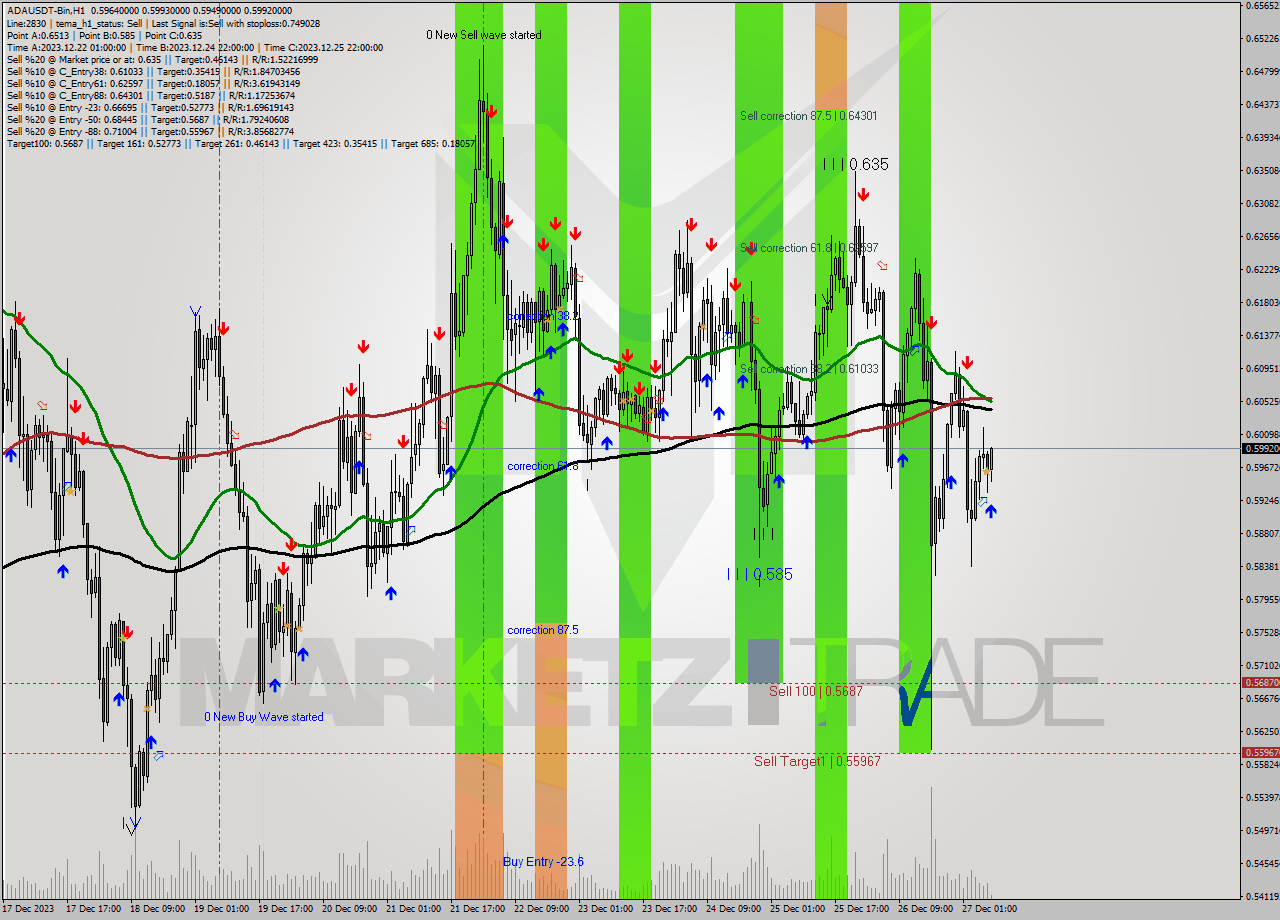Click the 'Sell %10 @ C_Entry88: 0.64301' line
Image resolution: width=1280 pixels, height=920 pixels.
[149, 96]
